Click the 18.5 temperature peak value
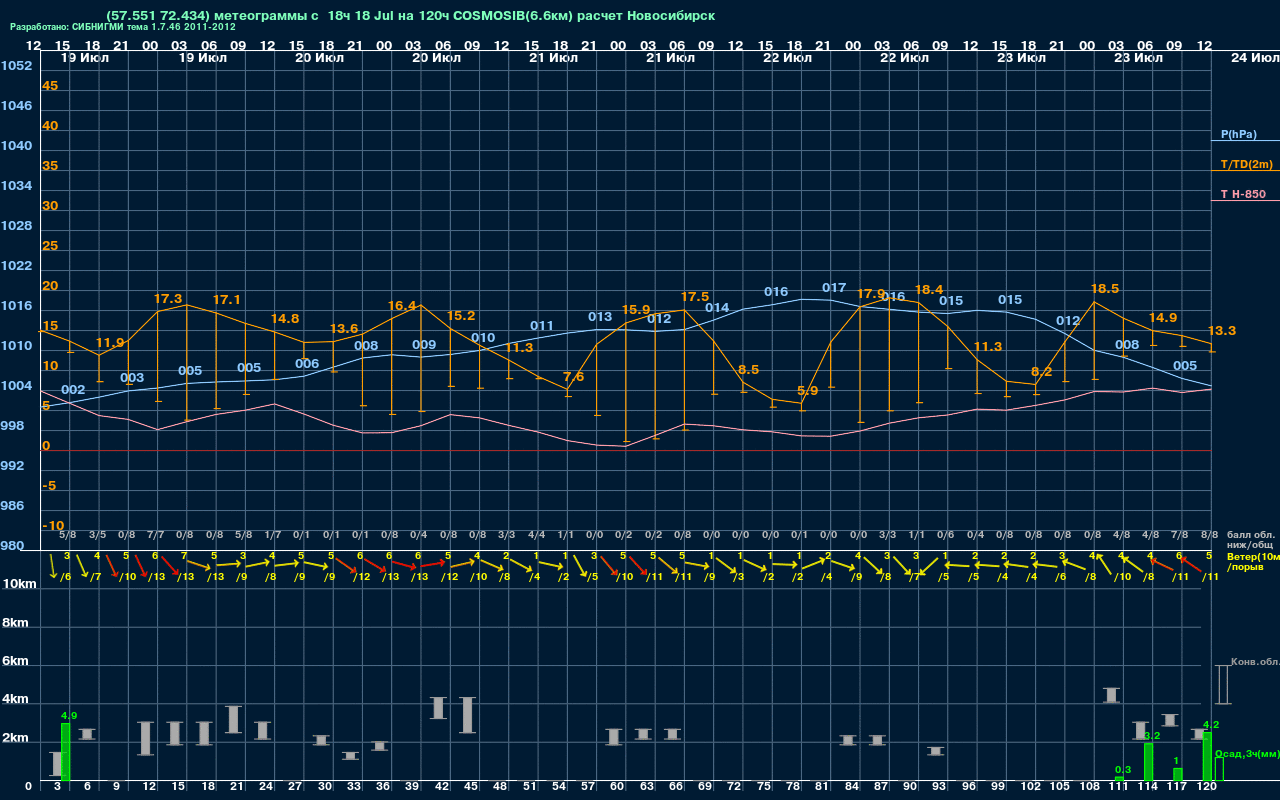Viewport: 1280px width, 800px height. tap(1105, 288)
